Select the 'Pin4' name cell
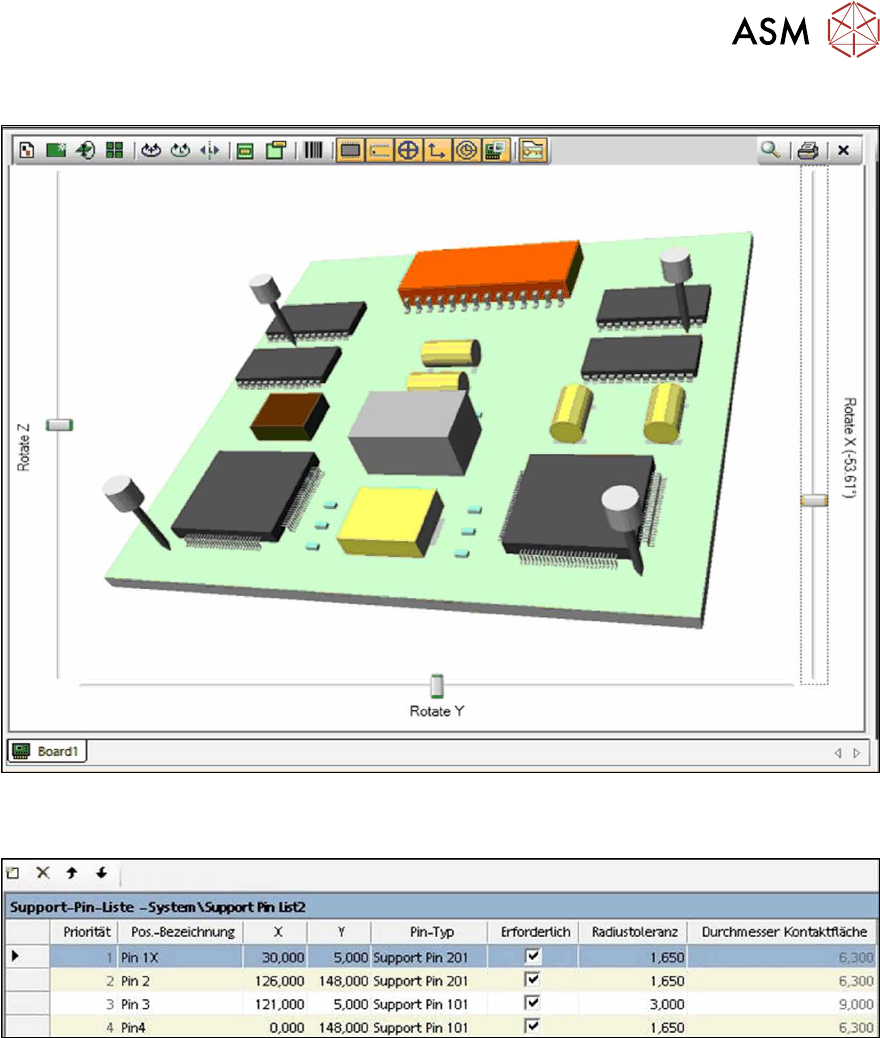 pyautogui.click(x=180, y=1027)
